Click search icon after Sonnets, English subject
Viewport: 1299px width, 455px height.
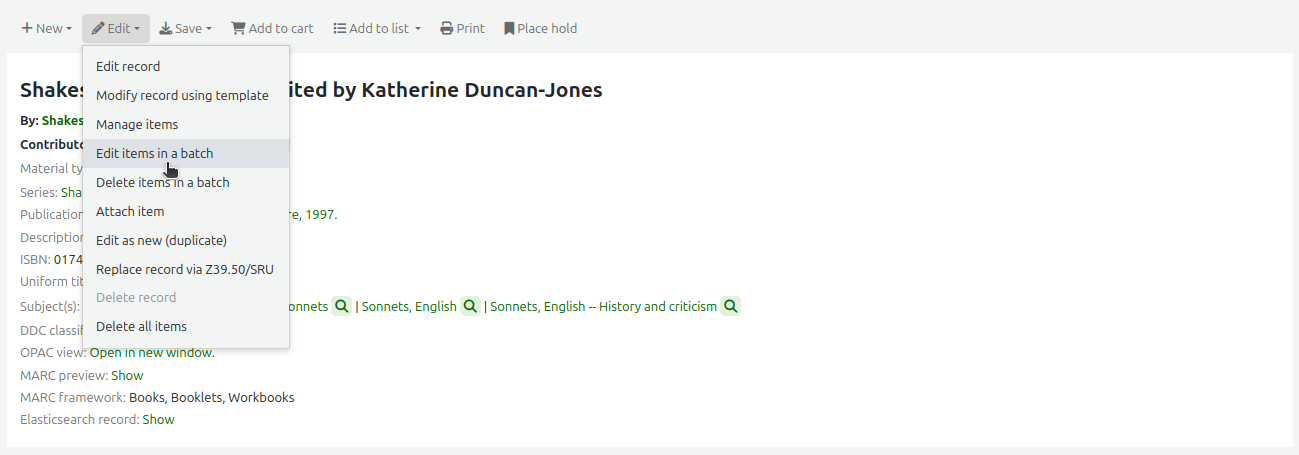[x=470, y=307]
